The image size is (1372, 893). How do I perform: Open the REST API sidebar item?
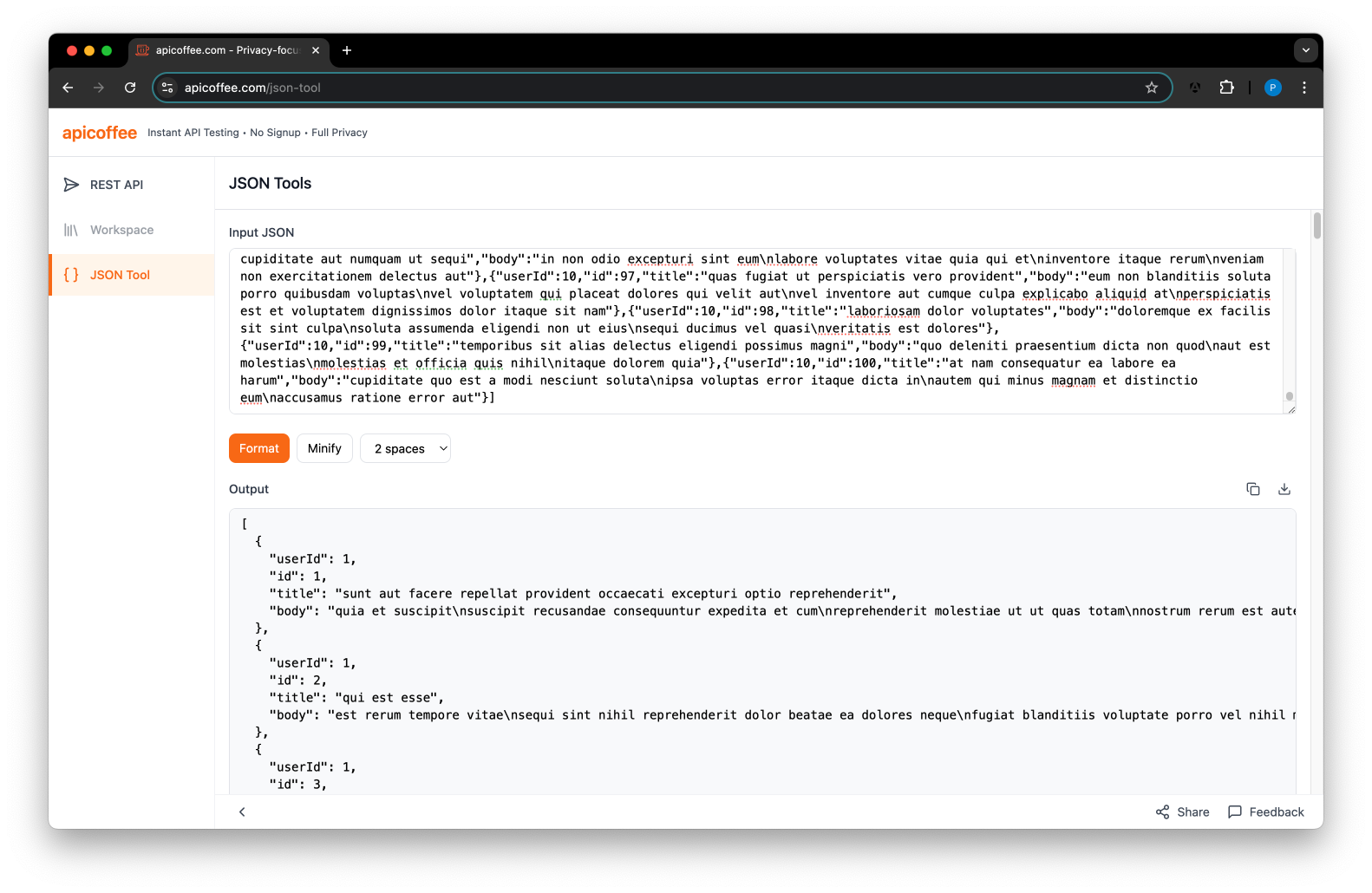[x=132, y=185]
